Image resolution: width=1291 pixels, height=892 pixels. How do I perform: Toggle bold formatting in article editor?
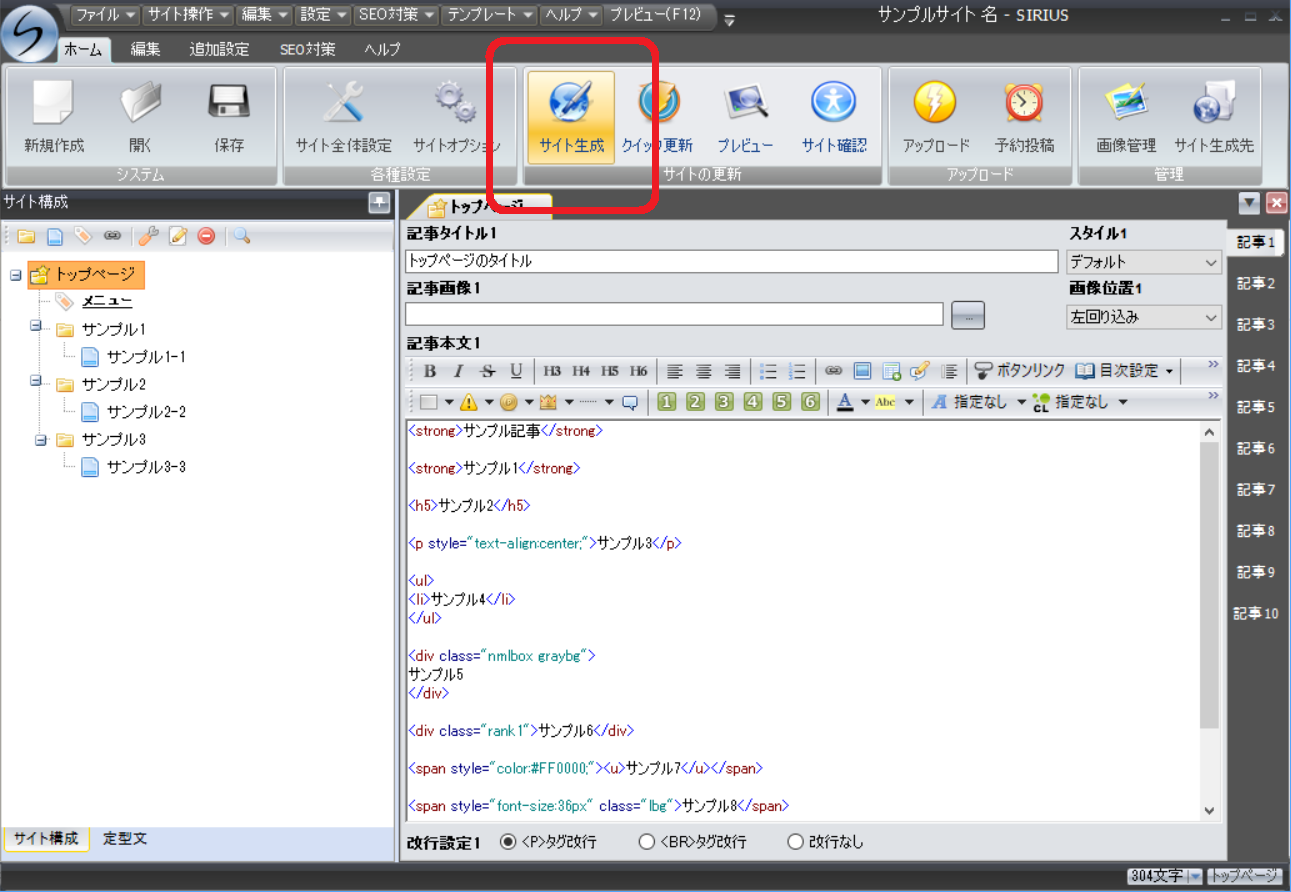(430, 371)
